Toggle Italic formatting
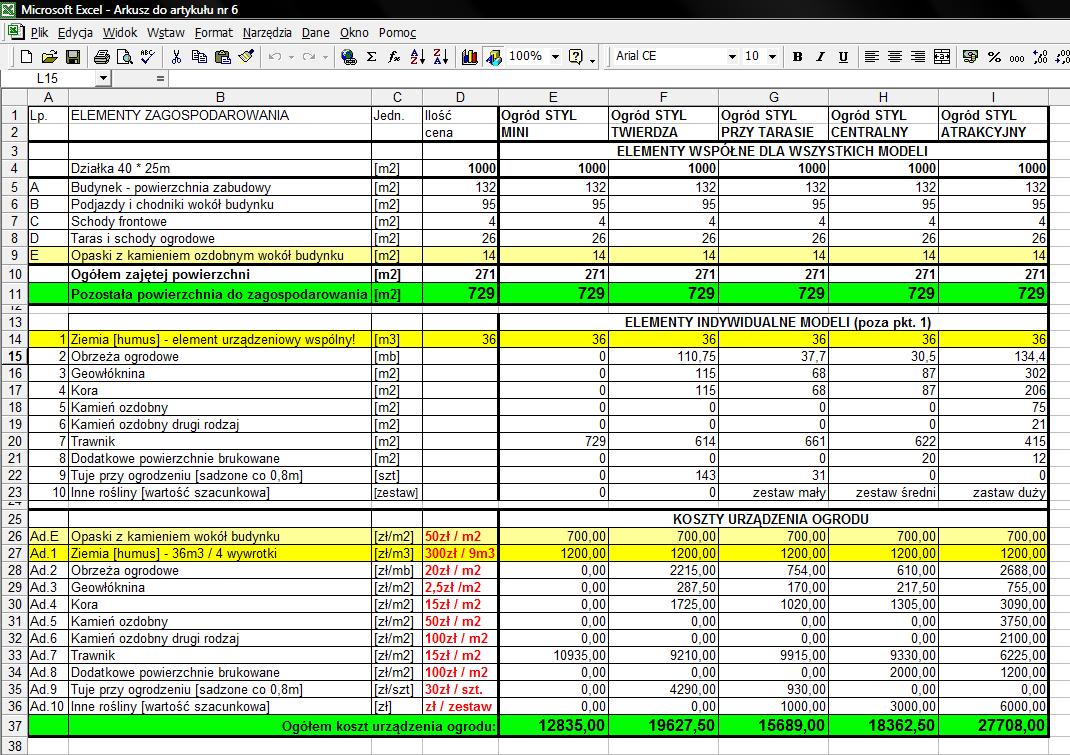Viewport: 1070px width, 755px height. tap(821, 57)
